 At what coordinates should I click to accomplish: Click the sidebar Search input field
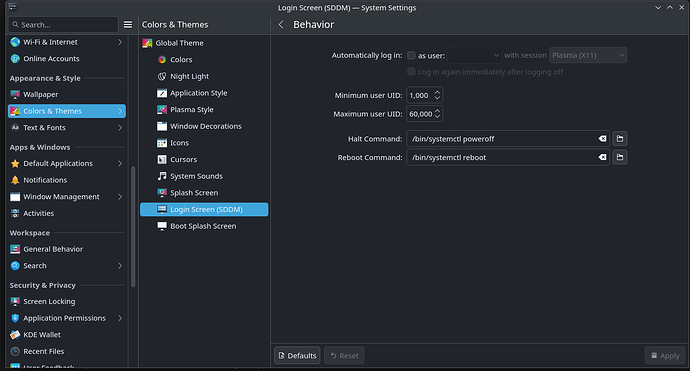pyautogui.click(x=63, y=25)
